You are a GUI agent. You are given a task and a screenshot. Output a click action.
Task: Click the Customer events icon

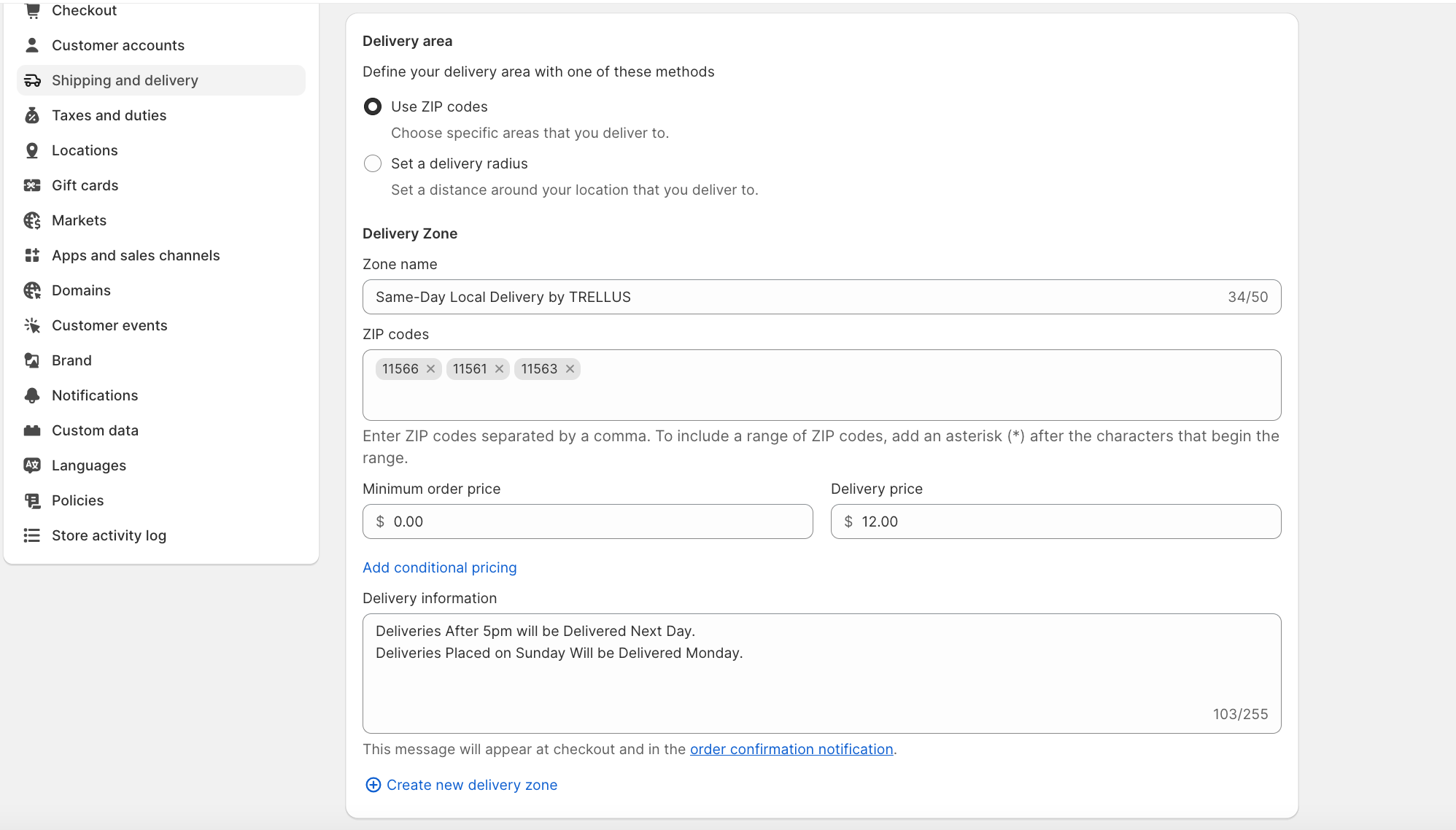(32, 325)
